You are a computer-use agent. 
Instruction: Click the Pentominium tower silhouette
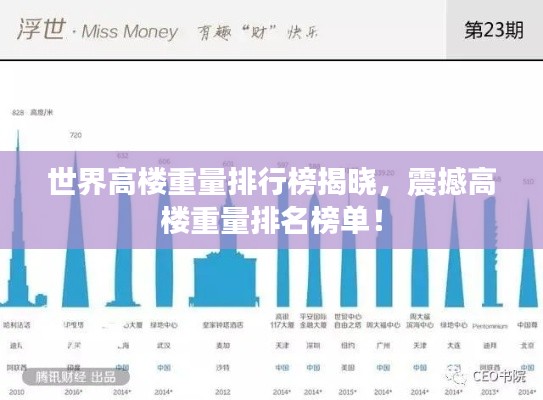pos(492,249)
